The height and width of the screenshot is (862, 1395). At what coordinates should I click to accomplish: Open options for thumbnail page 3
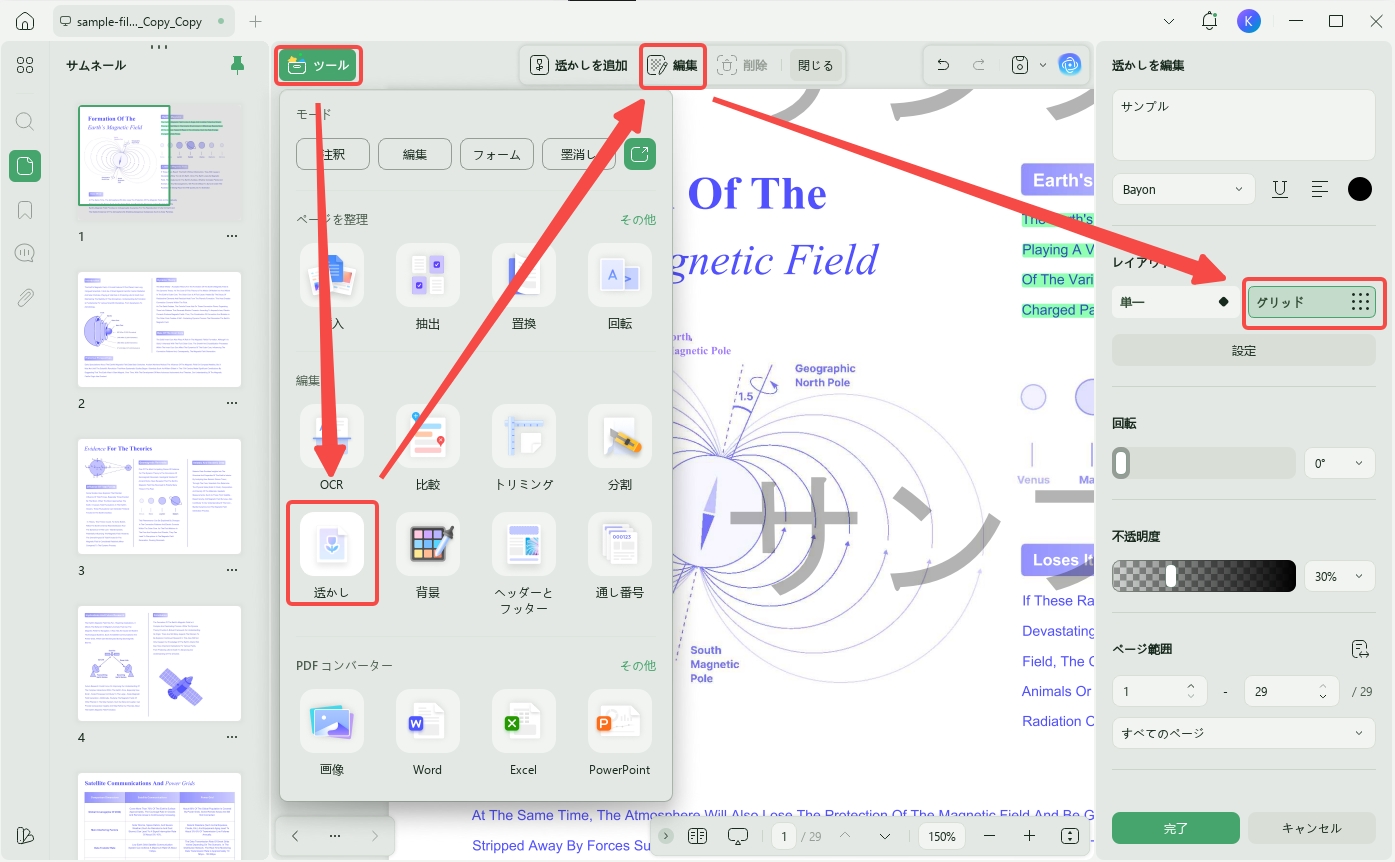pos(232,570)
